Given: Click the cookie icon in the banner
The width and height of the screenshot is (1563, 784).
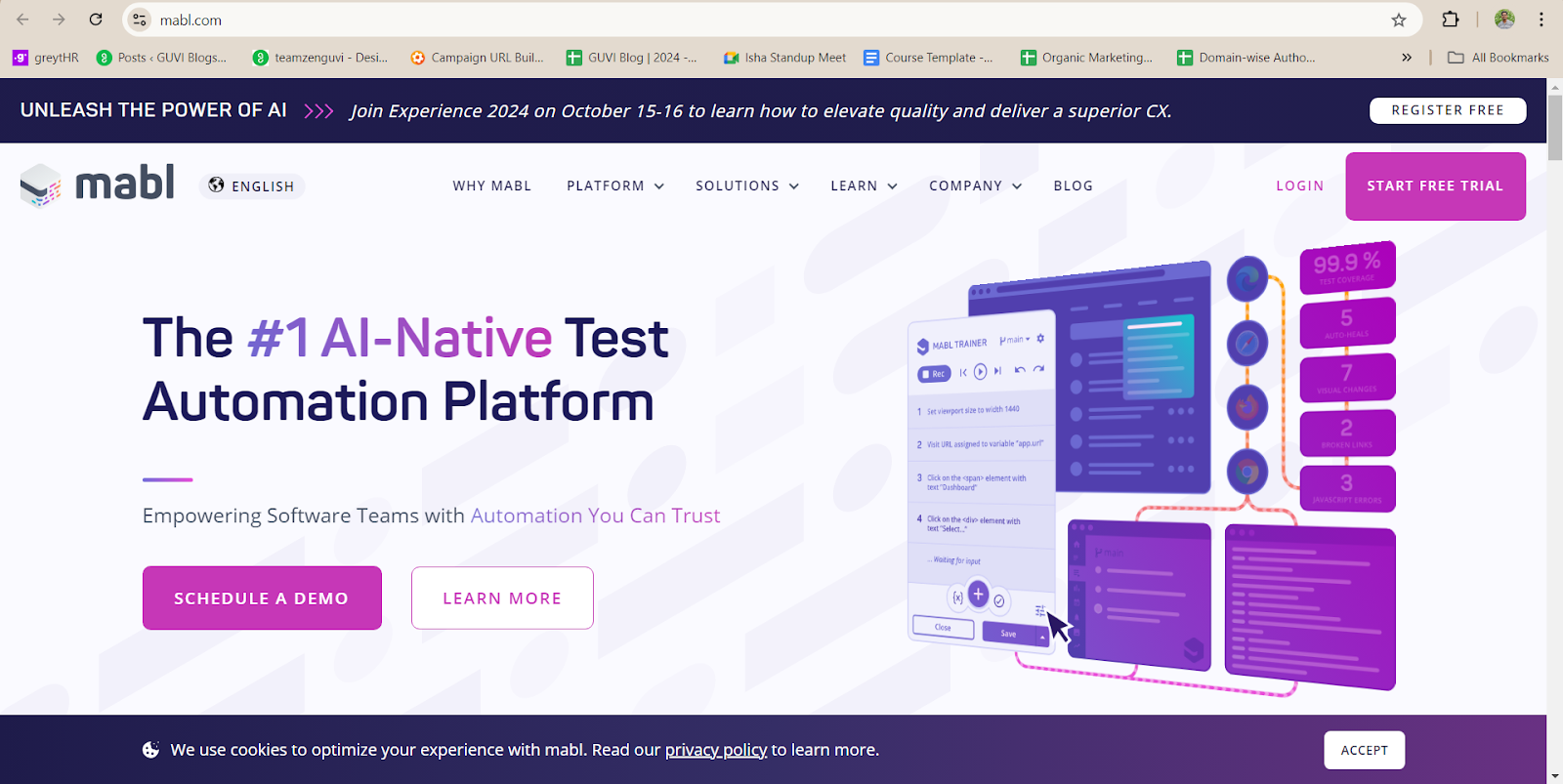Looking at the screenshot, I should (151, 750).
